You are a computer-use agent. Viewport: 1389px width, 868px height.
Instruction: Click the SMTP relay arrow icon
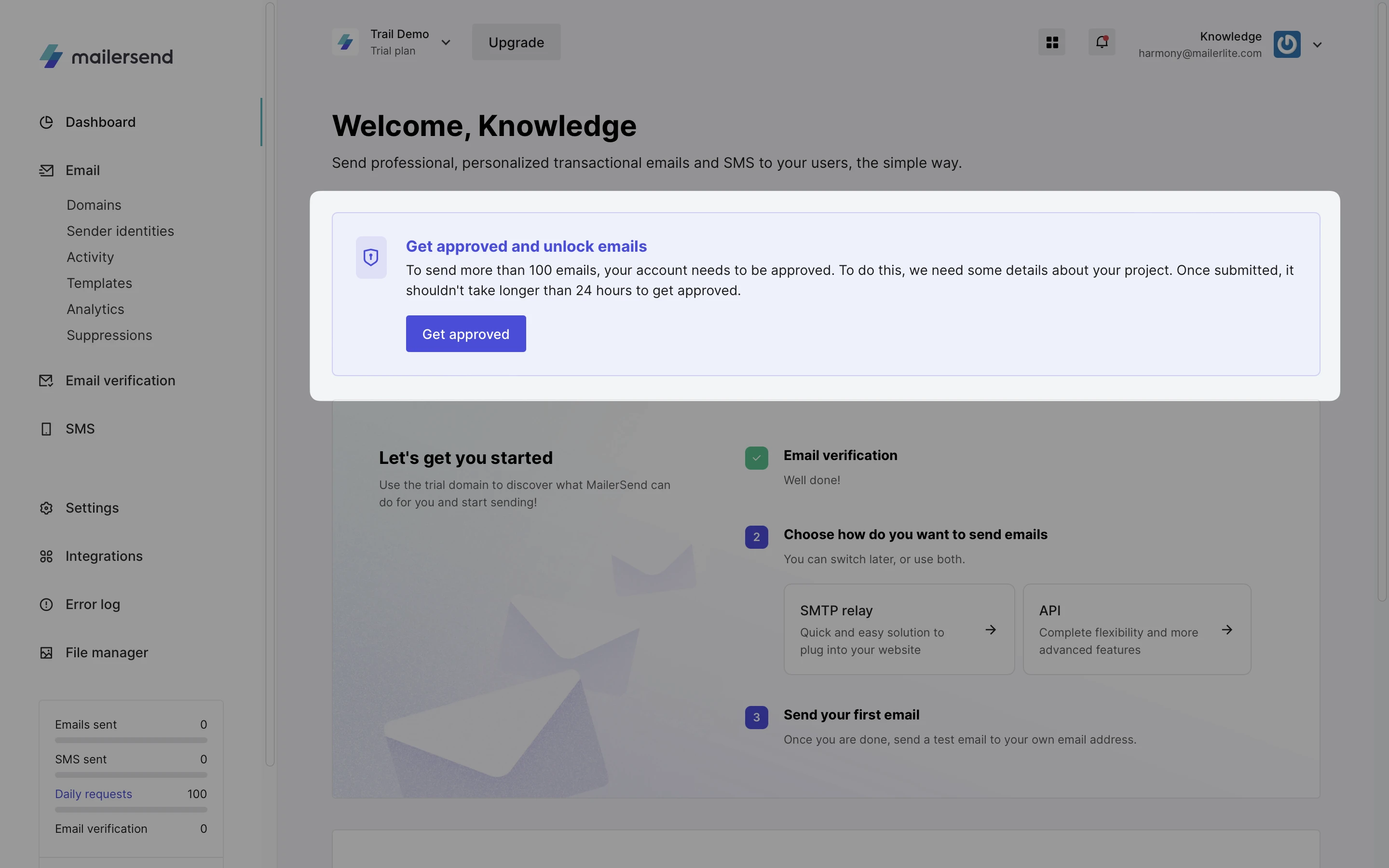click(x=990, y=630)
